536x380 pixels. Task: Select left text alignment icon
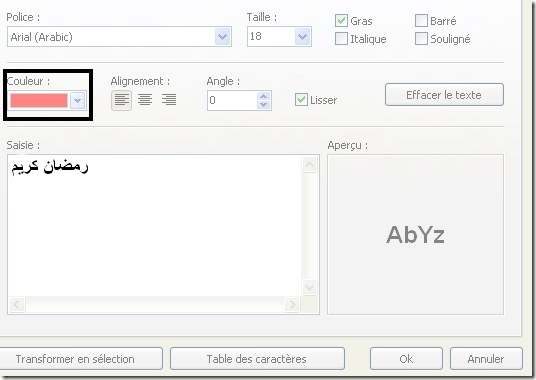click(x=121, y=100)
